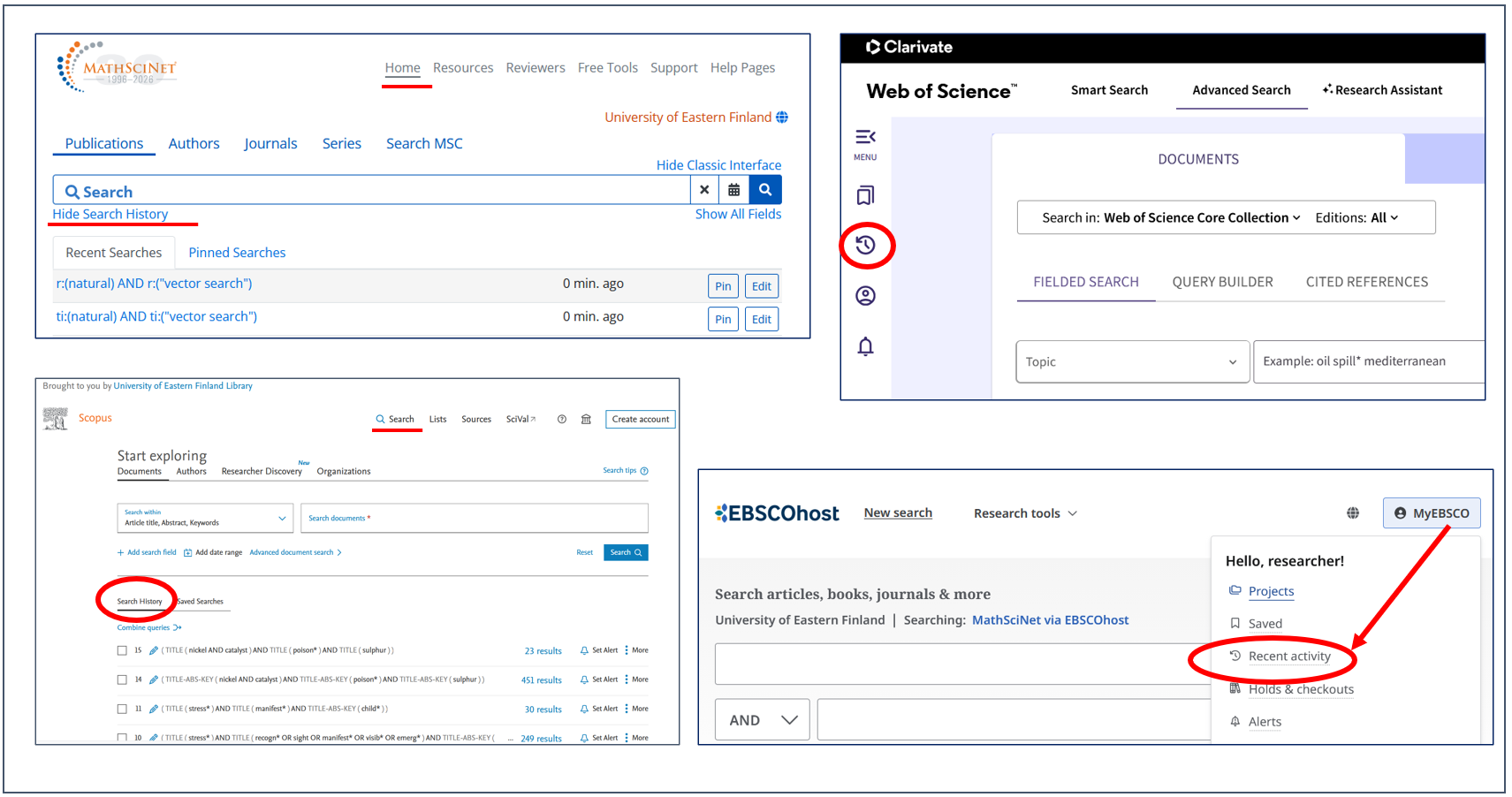This screenshot has width=1512, height=797.
Task: Open Scopus Saved Searches tab
Action: point(201,602)
